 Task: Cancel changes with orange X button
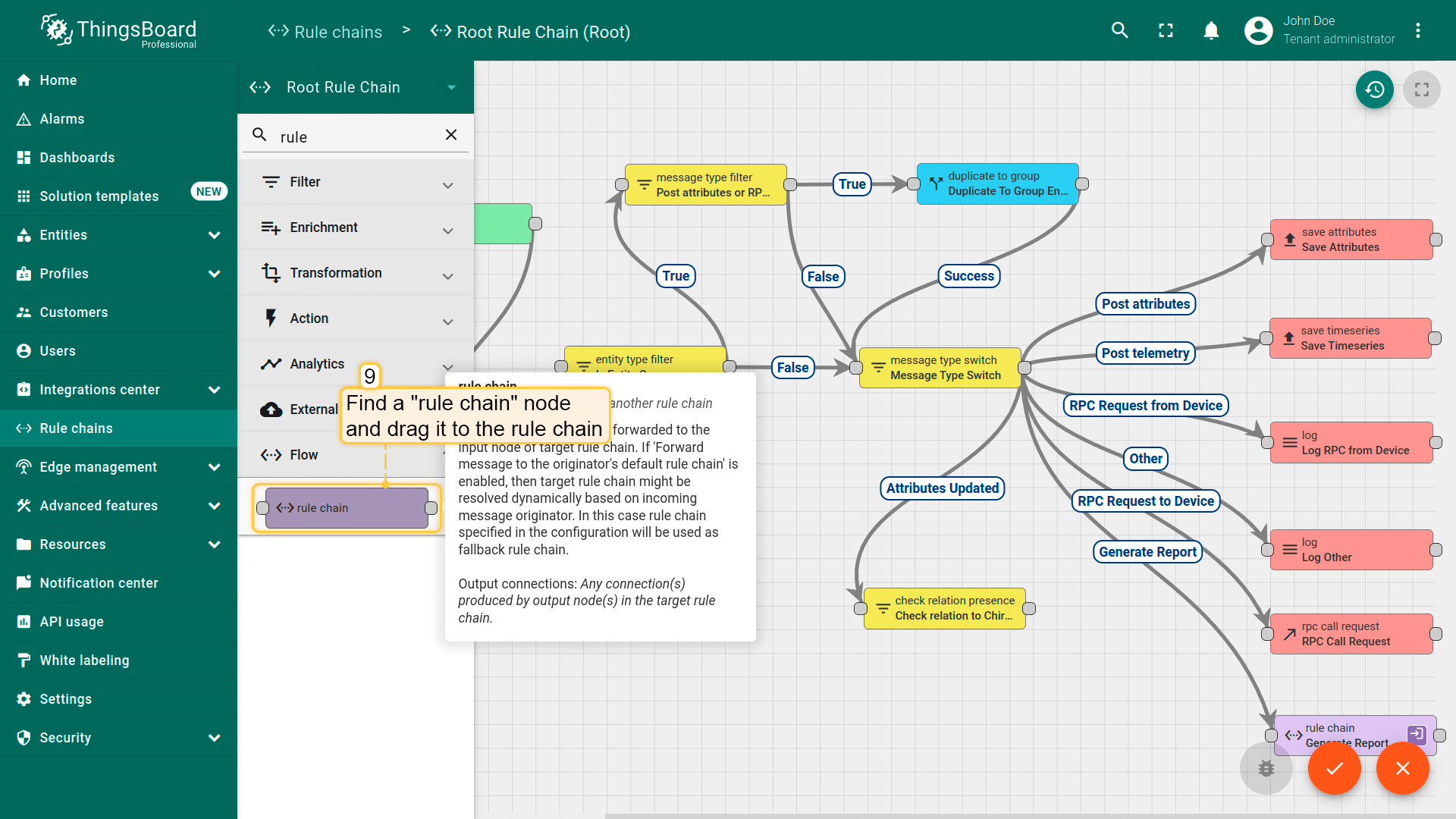coord(1402,768)
